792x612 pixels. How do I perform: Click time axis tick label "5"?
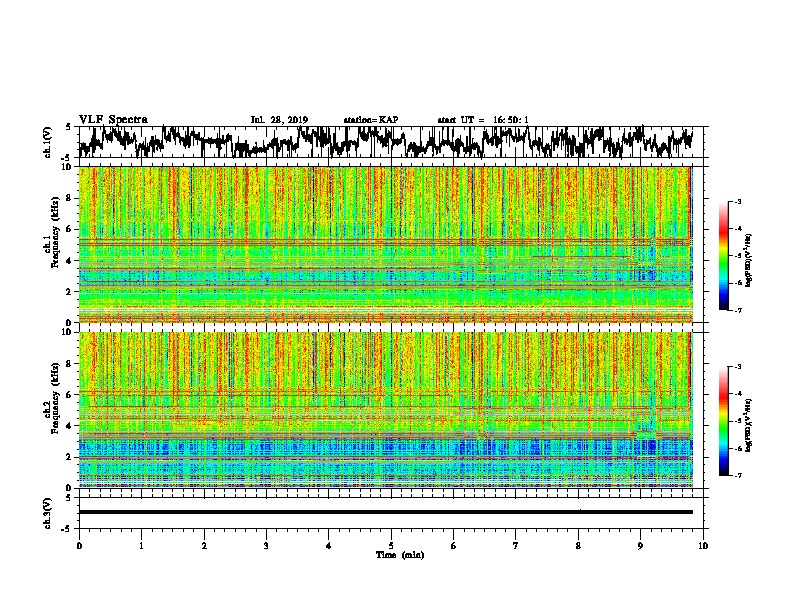pos(391,546)
